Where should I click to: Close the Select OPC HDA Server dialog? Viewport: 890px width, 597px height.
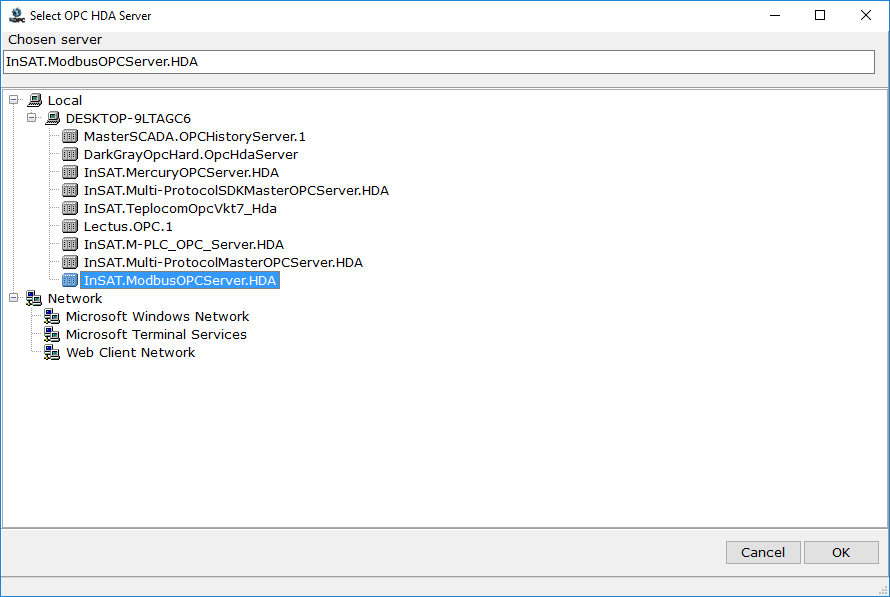[866, 15]
